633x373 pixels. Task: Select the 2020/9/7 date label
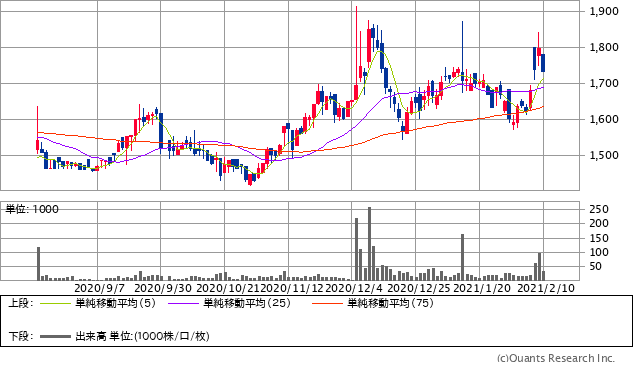pyautogui.click(x=100, y=288)
